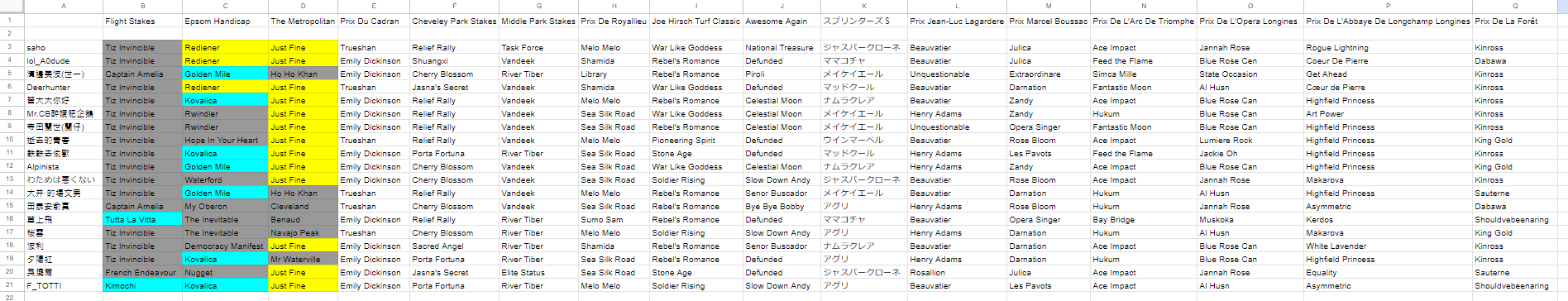Select column header letter B
The width and height of the screenshot is (1568, 301).
click(142, 5)
